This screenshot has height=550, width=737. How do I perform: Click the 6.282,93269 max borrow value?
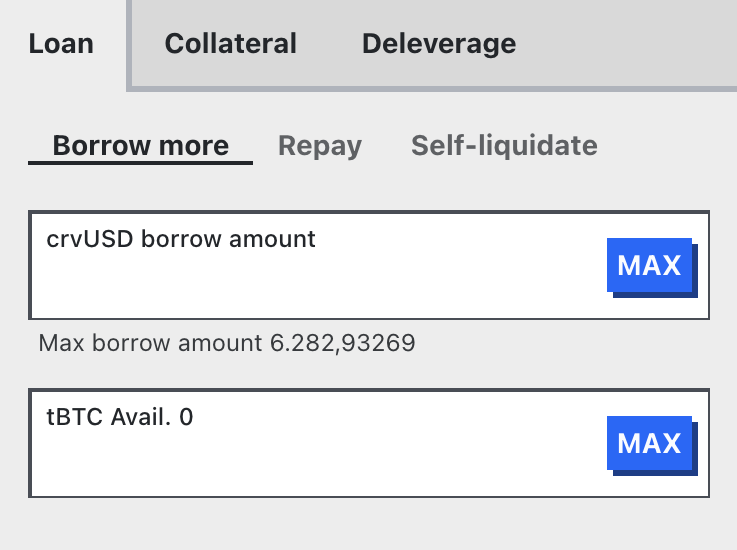tap(342, 344)
